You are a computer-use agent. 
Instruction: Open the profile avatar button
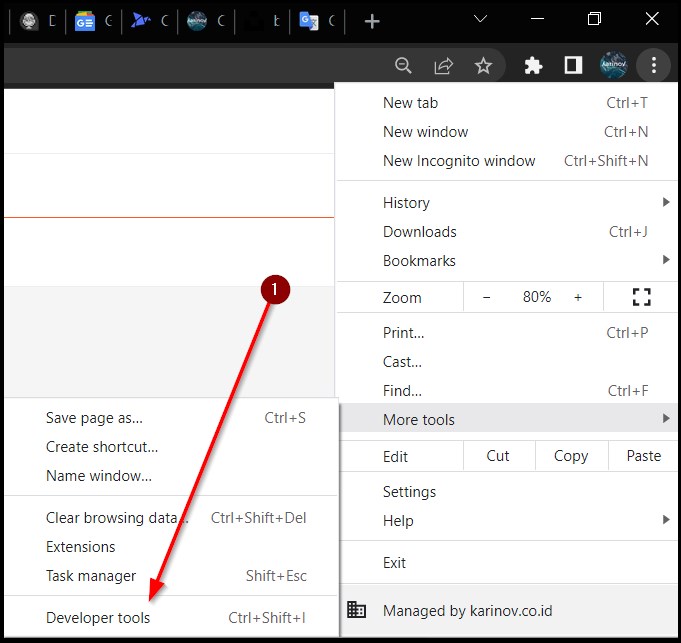pyautogui.click(x=613, y=66)
